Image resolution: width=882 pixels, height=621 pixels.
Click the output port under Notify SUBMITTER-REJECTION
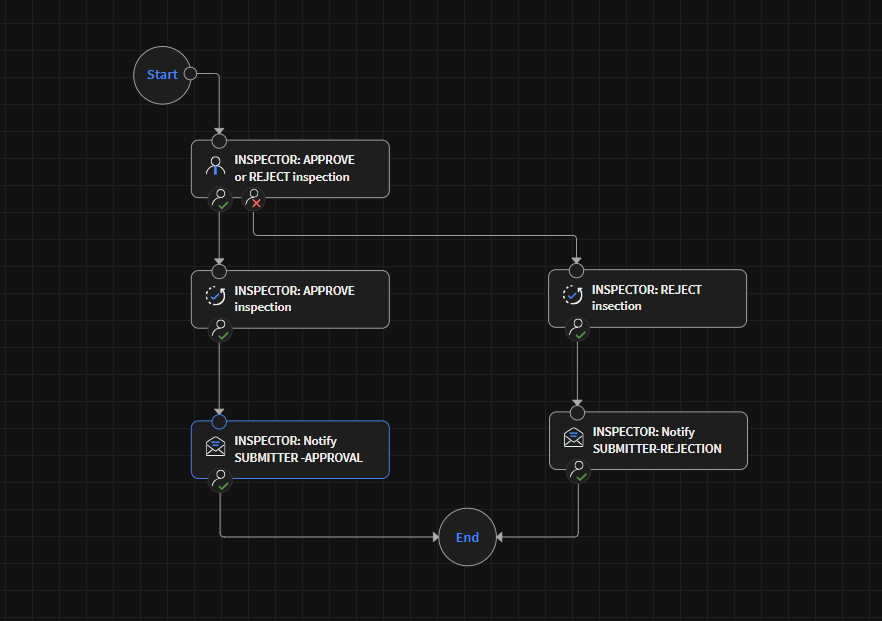coord(578,473)
